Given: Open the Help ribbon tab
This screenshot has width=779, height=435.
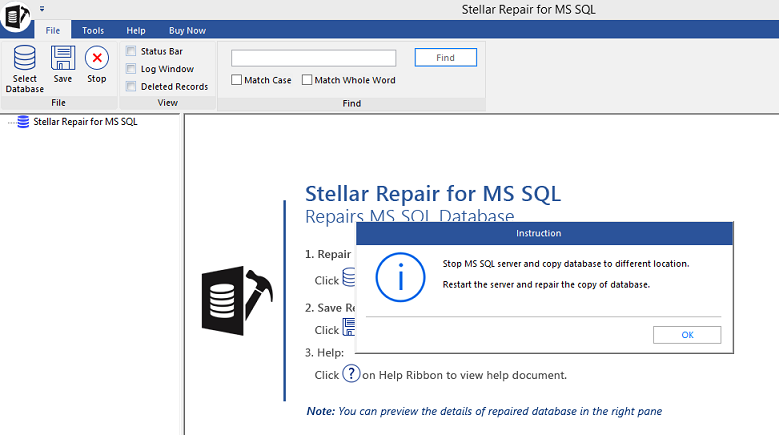Looking at the screenshot, I should [136, 30].
